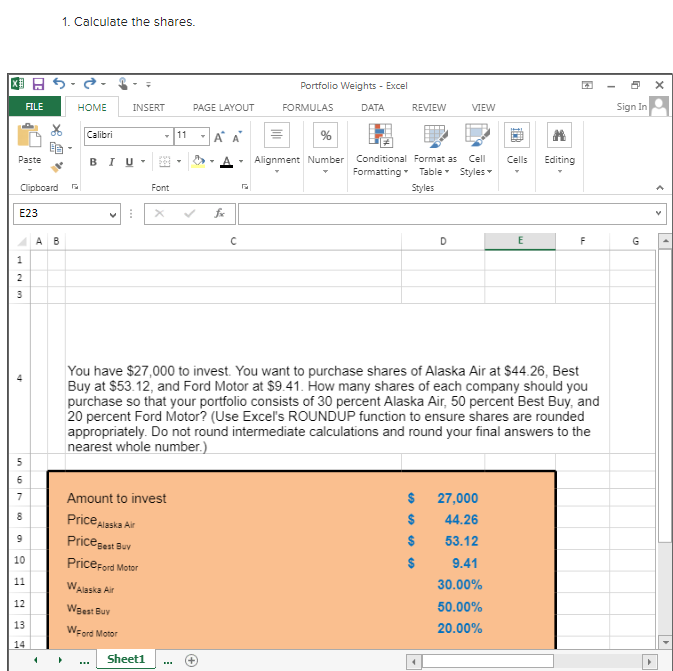Screen dimensions: 673x671
Task: Select row 7 header
Action: tap(19, 497)
